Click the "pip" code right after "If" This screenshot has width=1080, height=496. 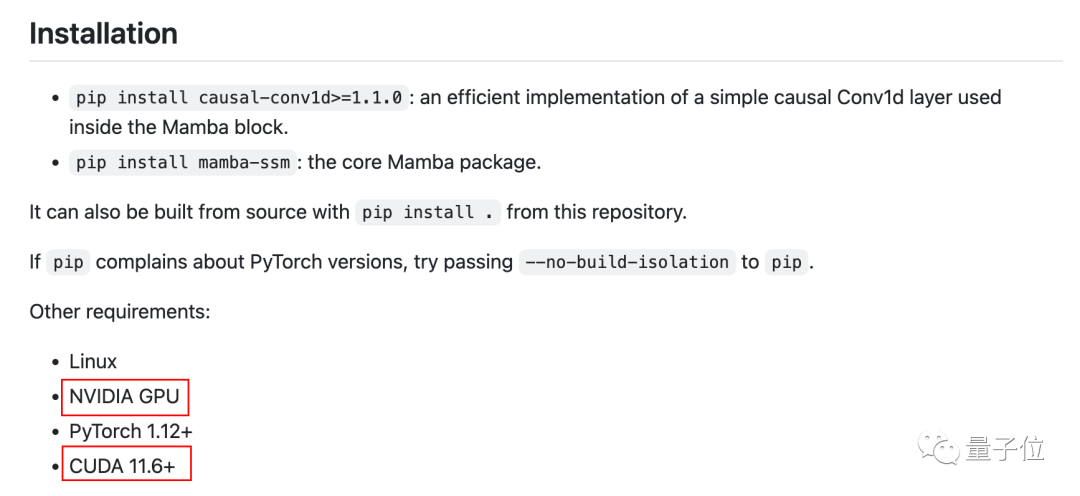click(x=68, y=262)
